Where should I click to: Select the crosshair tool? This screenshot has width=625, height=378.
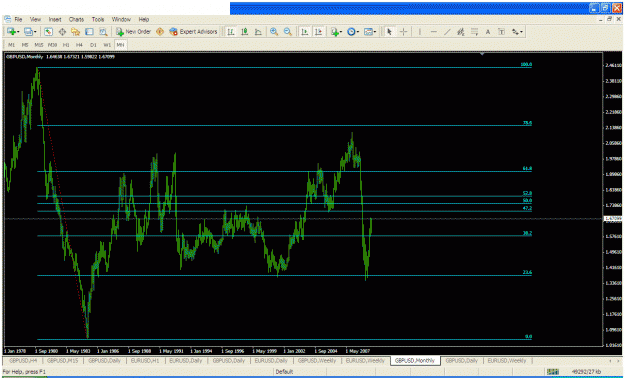pos(403,32)
